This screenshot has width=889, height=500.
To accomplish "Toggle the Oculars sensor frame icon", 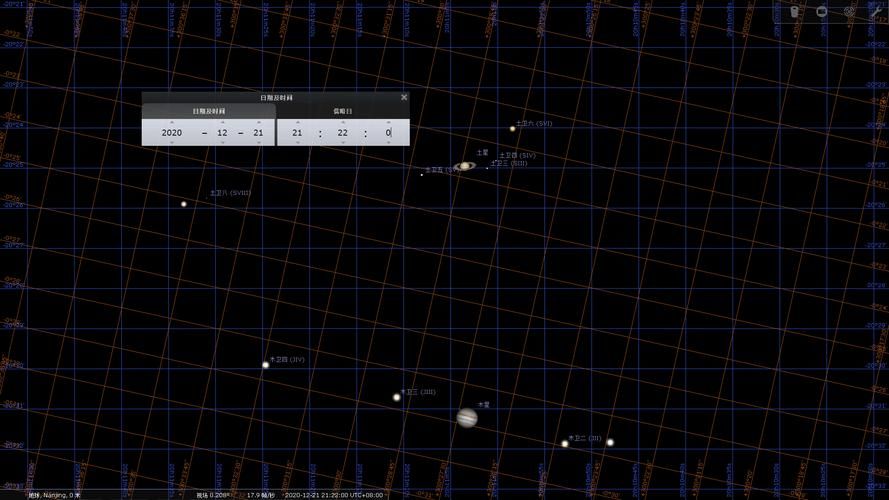I will (822, 11).
